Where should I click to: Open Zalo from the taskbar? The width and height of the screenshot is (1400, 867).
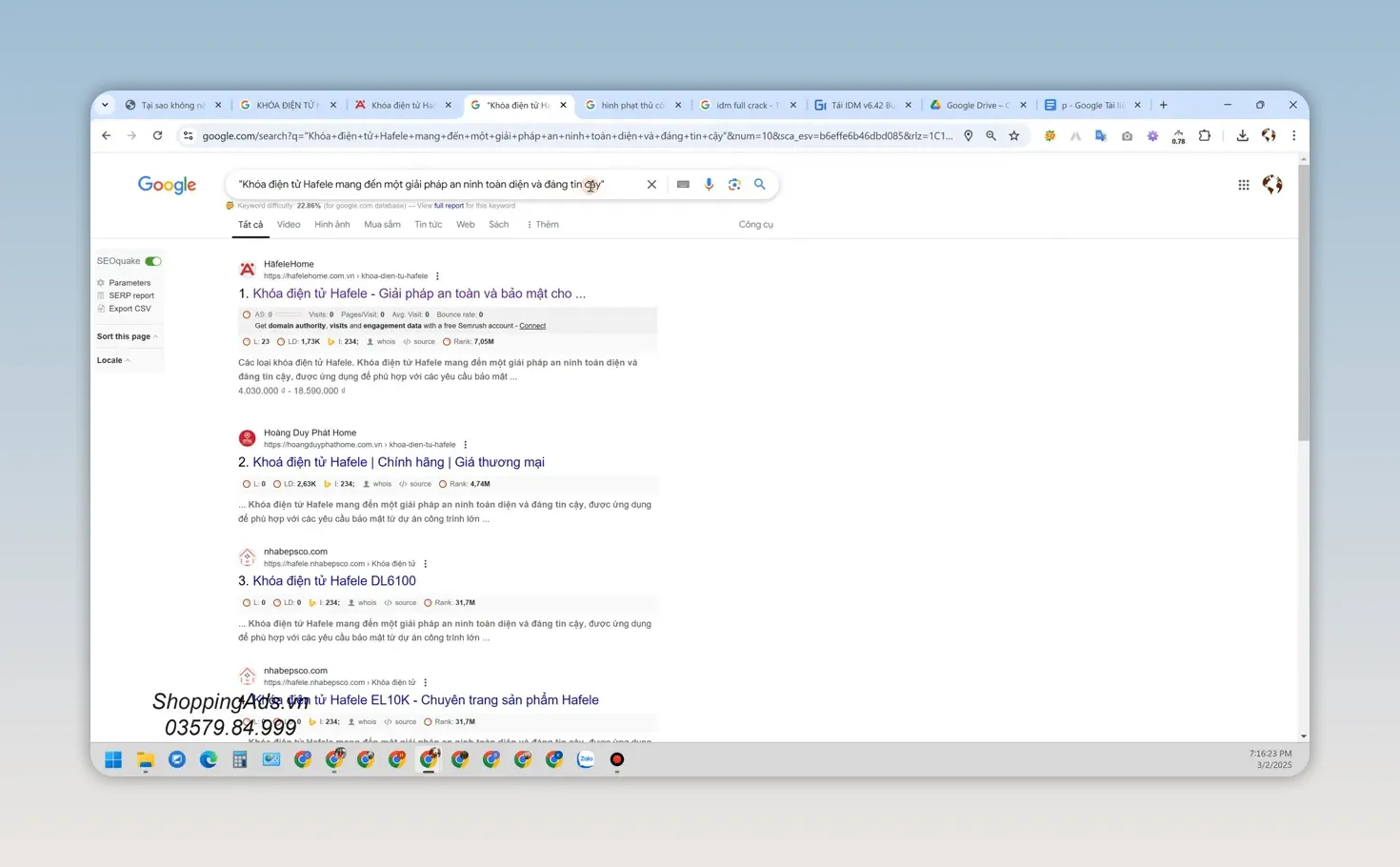pyautogui.click(x=586, y=759)
